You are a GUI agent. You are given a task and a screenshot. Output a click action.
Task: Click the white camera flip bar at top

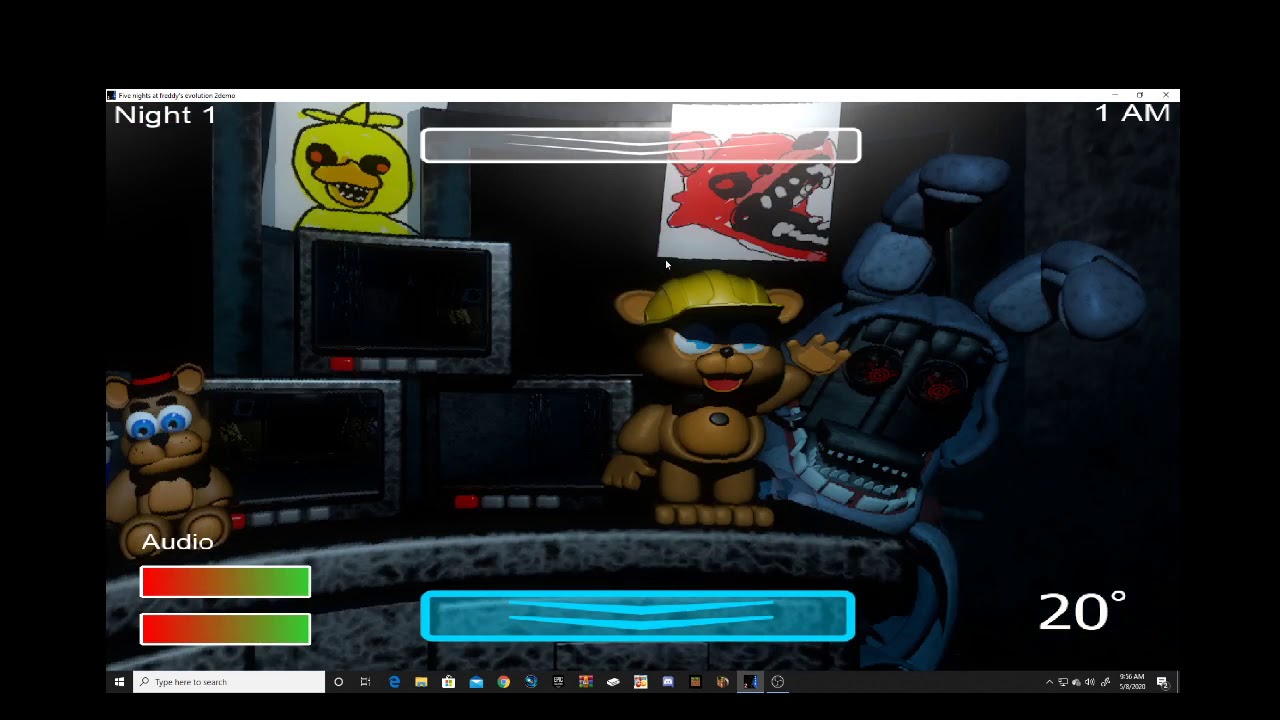click(641, 145)
